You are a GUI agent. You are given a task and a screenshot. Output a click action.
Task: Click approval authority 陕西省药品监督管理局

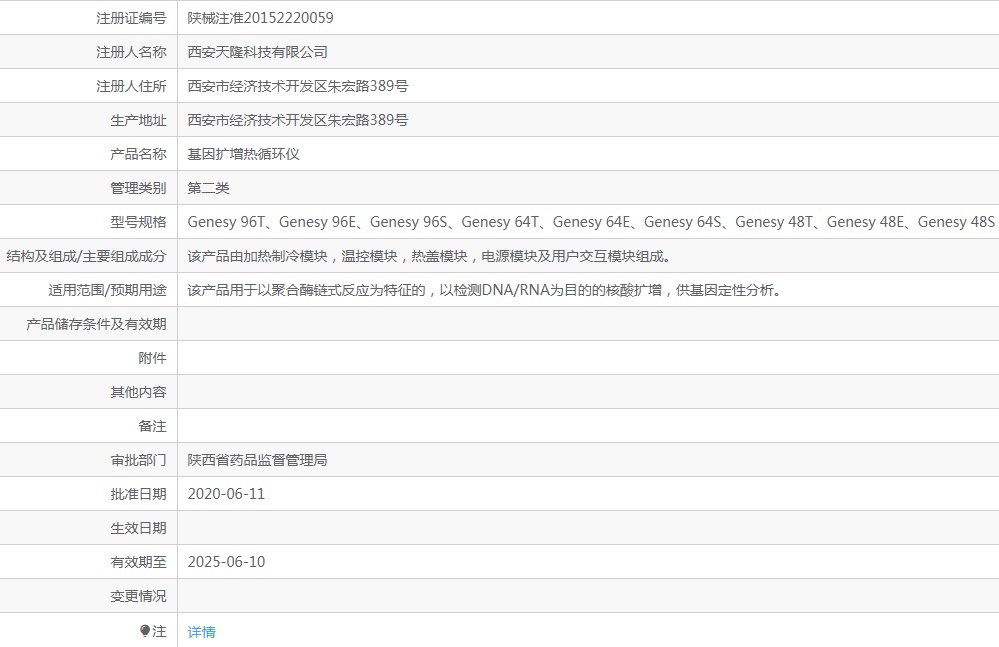click(257, 460)
